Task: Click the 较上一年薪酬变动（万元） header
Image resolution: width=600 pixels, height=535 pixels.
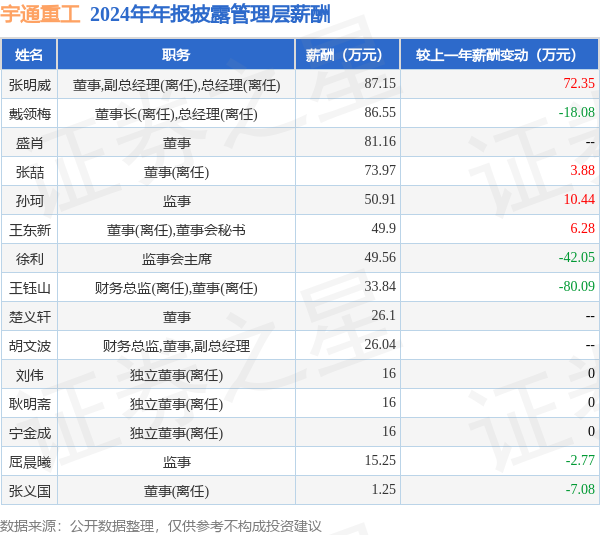Action: pyautogui.click(x=499, y=55)
